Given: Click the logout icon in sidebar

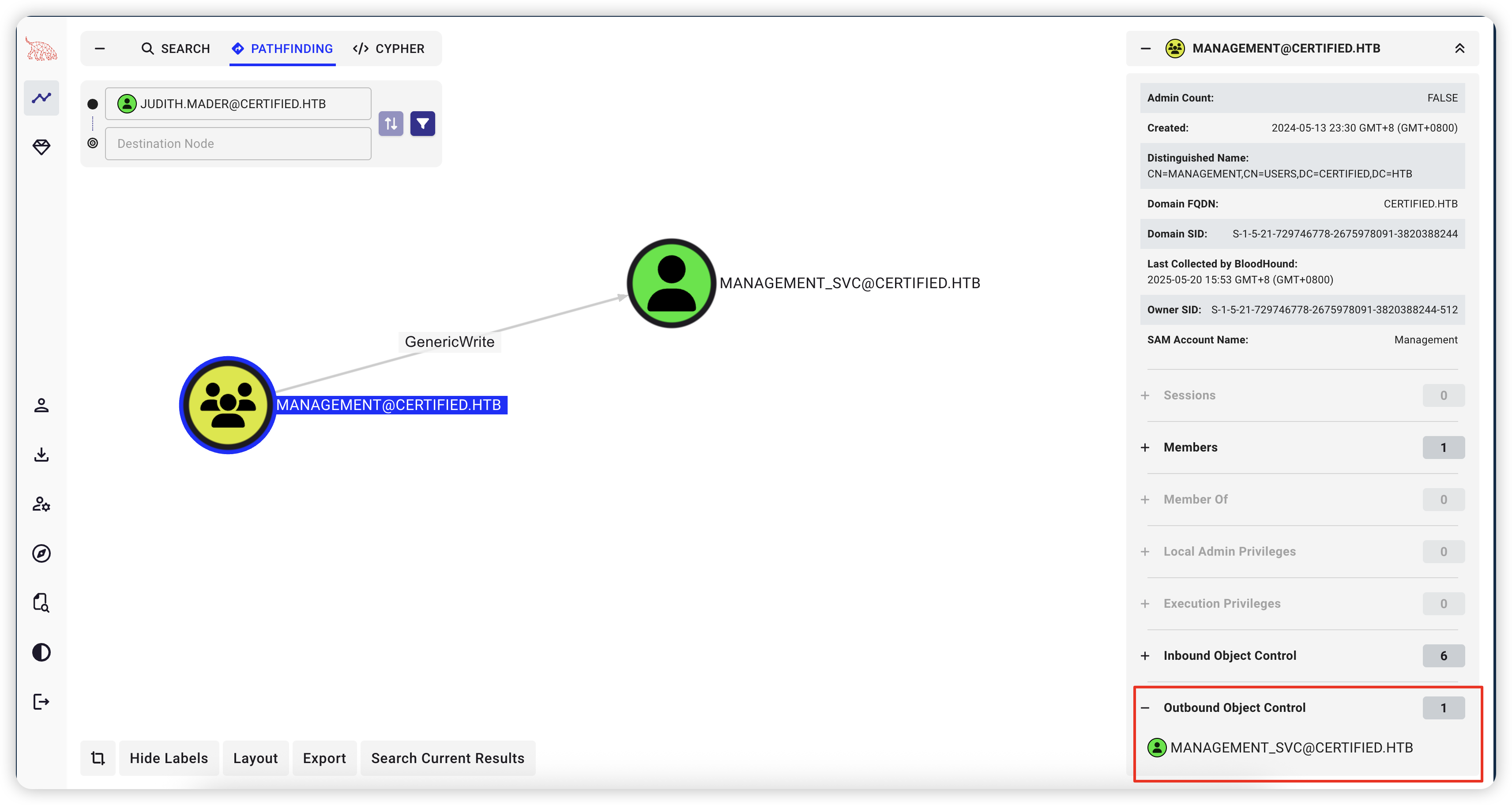Looking at the screenshot, I should 41,702.
